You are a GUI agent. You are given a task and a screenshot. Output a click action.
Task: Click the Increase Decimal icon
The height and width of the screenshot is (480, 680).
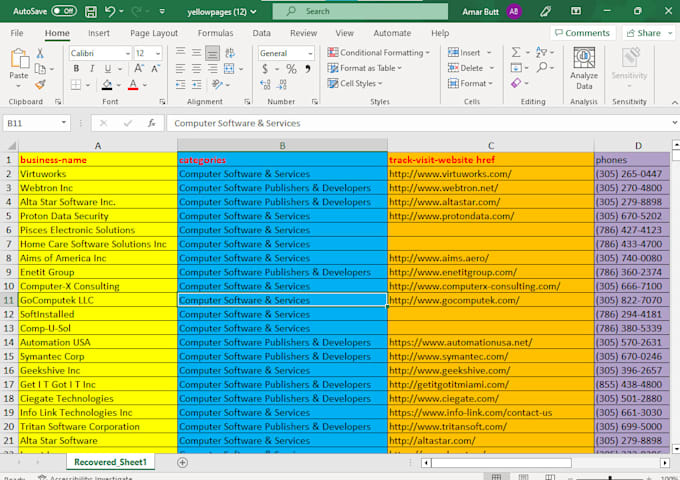265,84
